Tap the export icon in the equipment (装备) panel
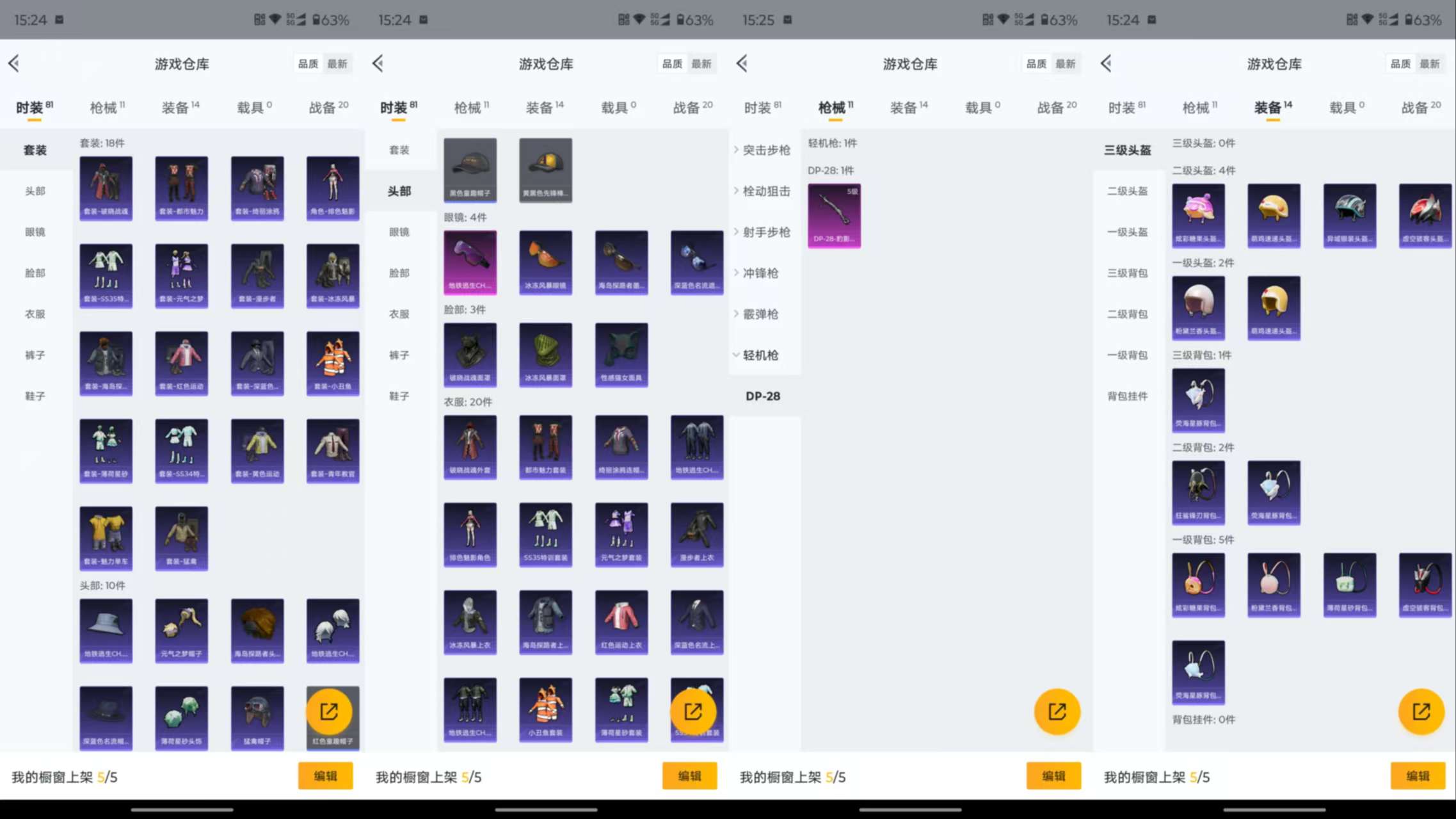The height and width of the screenshot is (819, 1456). (1421, 711)
